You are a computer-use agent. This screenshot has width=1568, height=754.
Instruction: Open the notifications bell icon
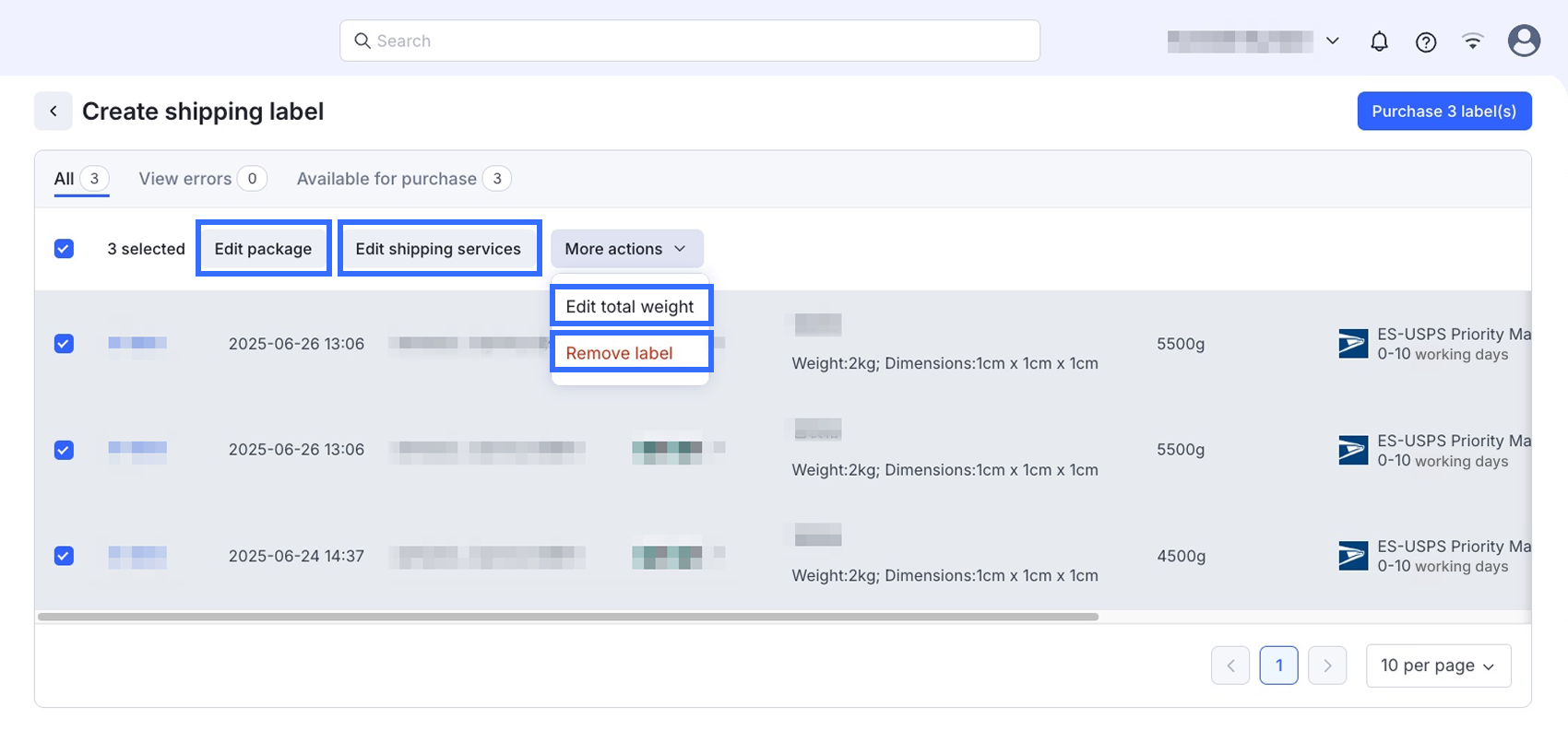[x=1379, y=41]
